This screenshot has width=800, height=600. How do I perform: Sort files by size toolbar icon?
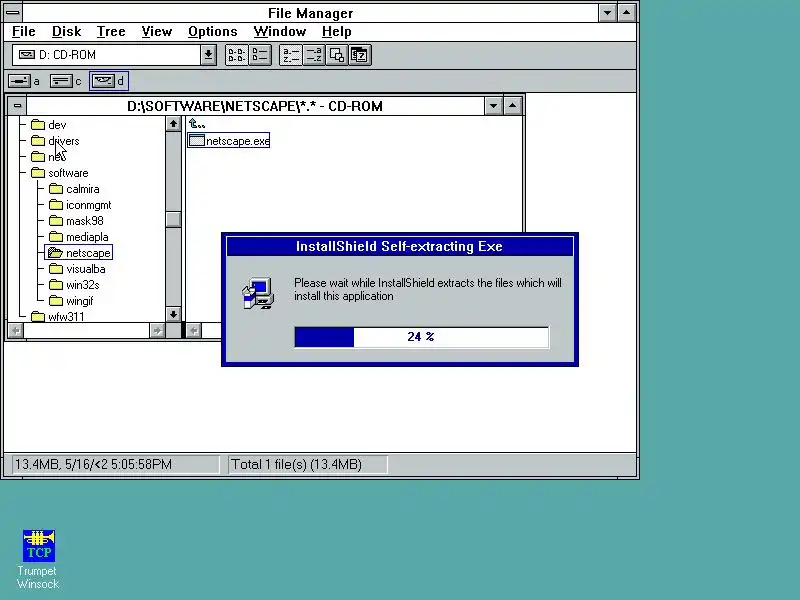[337, 55]
